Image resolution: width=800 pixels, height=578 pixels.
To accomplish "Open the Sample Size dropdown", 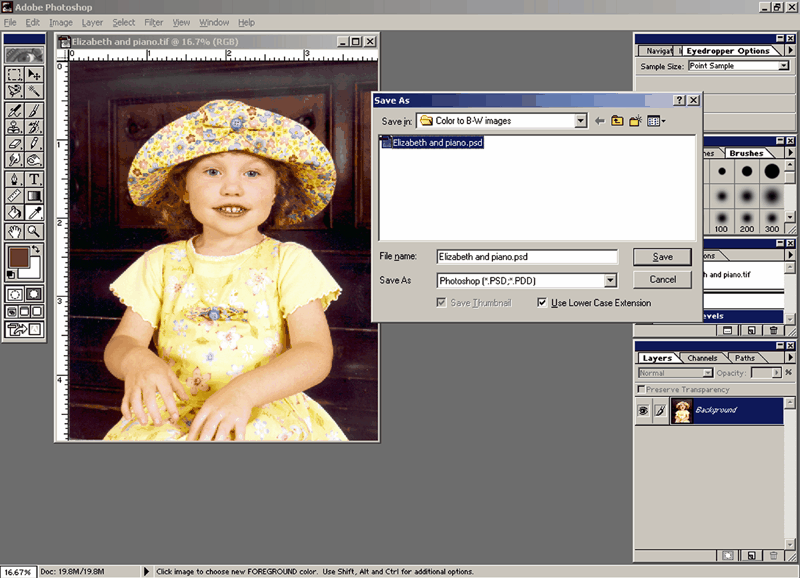I will [x=783, y=66].
